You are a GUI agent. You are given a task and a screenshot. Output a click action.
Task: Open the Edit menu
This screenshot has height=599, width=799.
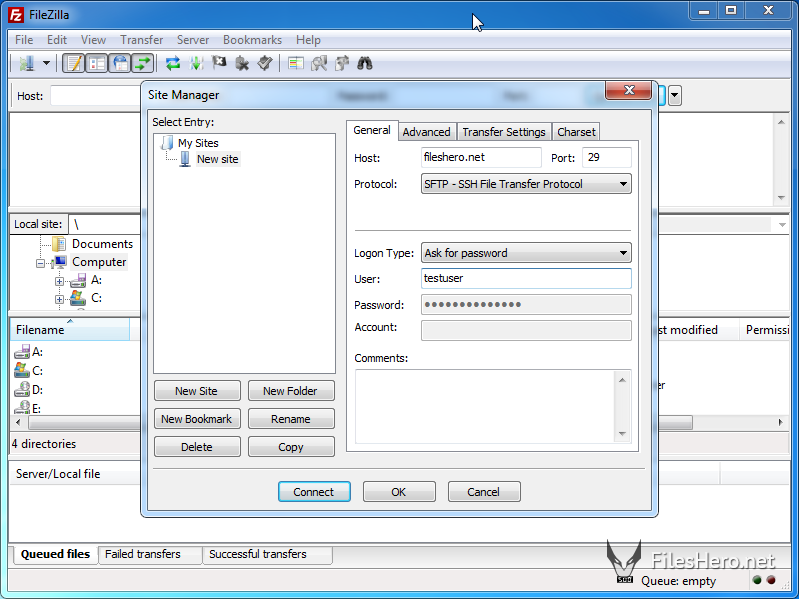pyautogui.click(x=57, y=40)
